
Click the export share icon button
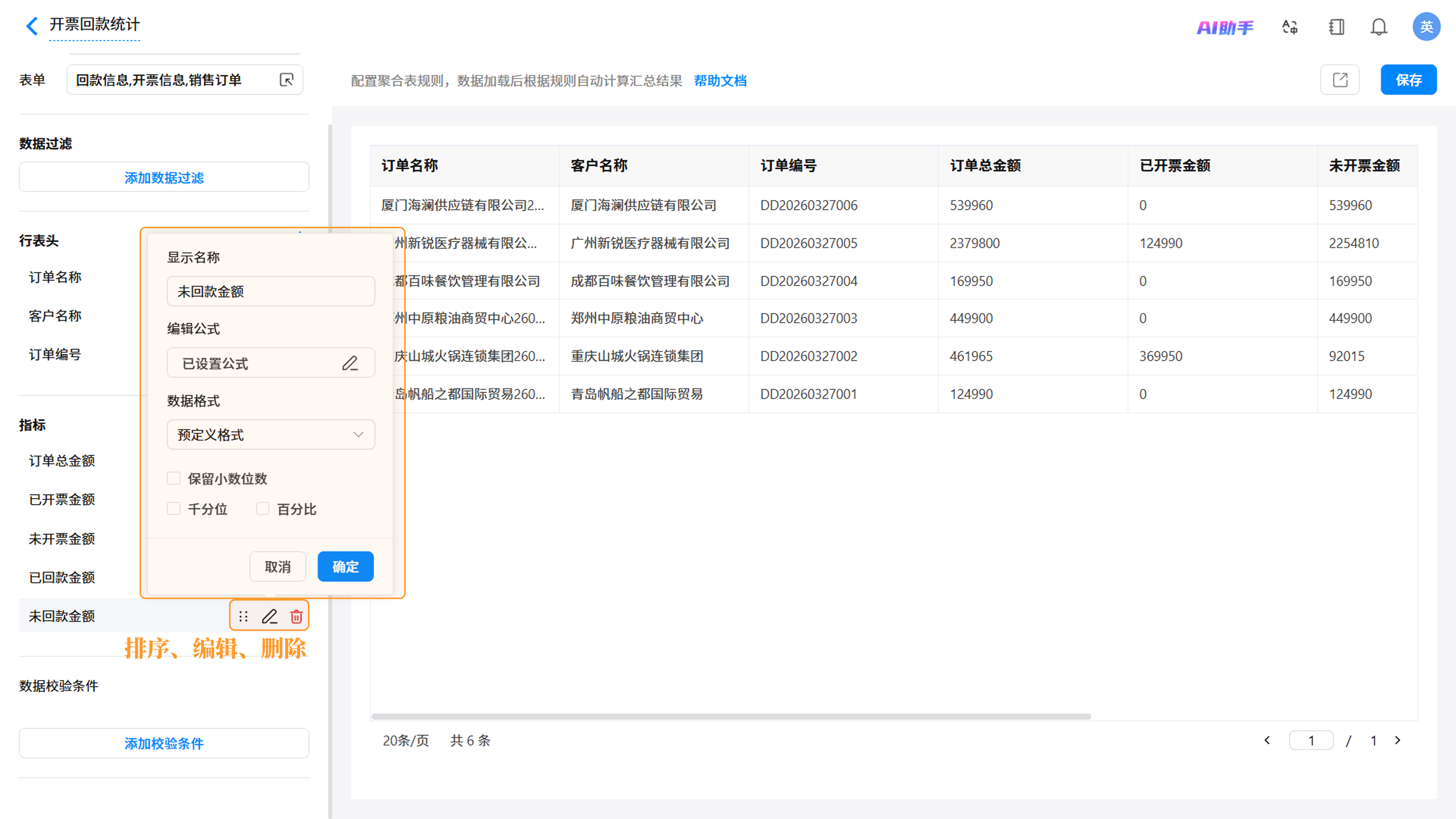click(1339, 80)
